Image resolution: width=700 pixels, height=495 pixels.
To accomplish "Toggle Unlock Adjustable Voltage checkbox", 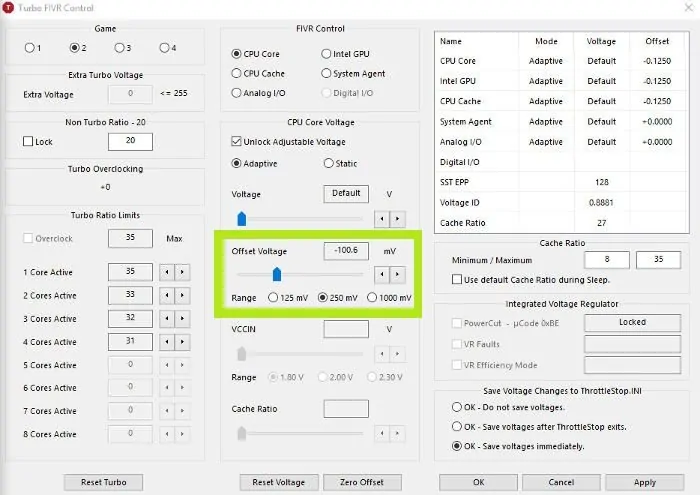I will 237,141.
